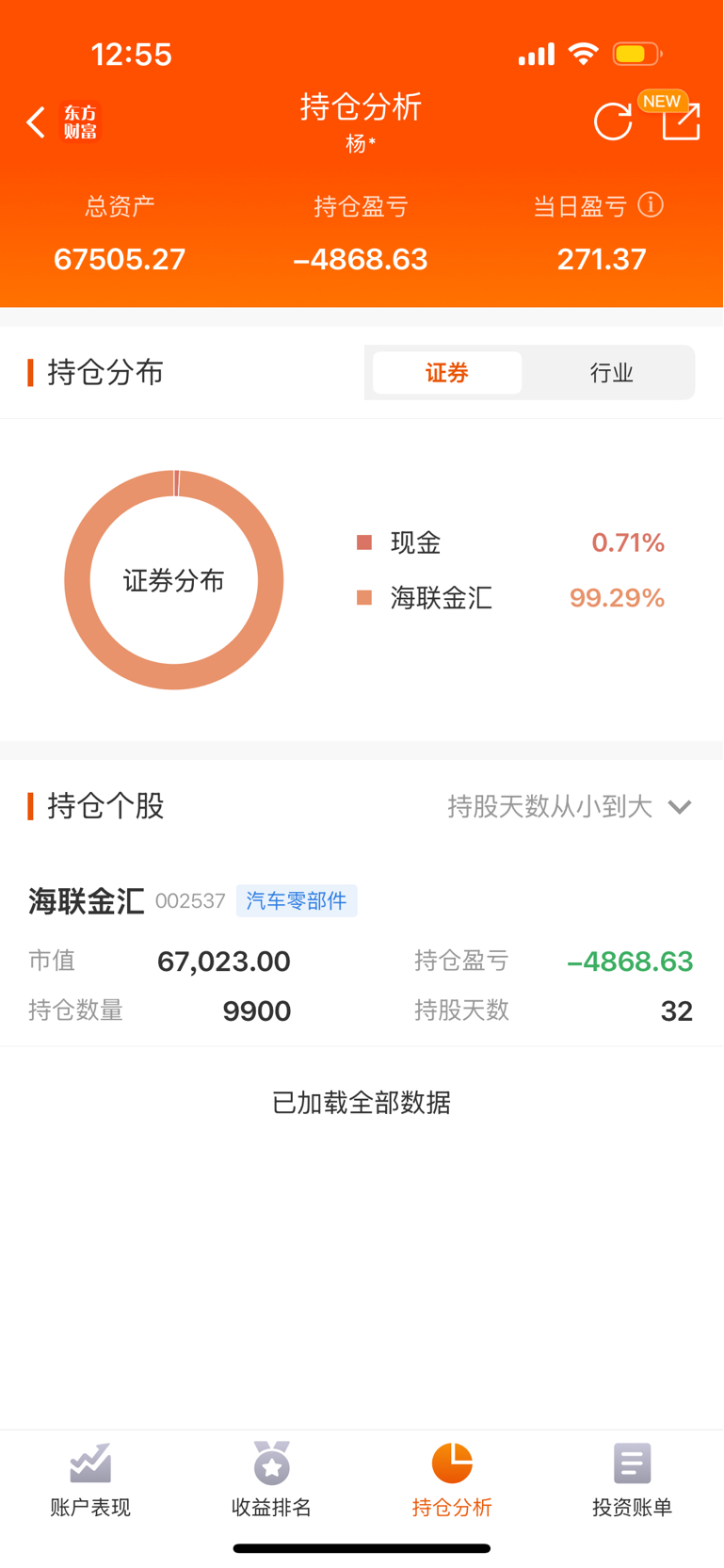
Task: Tap the back arrow icon
Action: pyautogui.click(x=36, y=122)
